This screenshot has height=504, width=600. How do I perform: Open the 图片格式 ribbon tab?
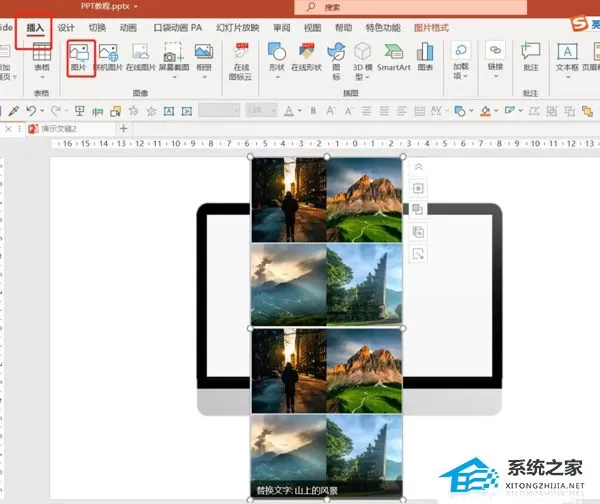tap(431, 28)
